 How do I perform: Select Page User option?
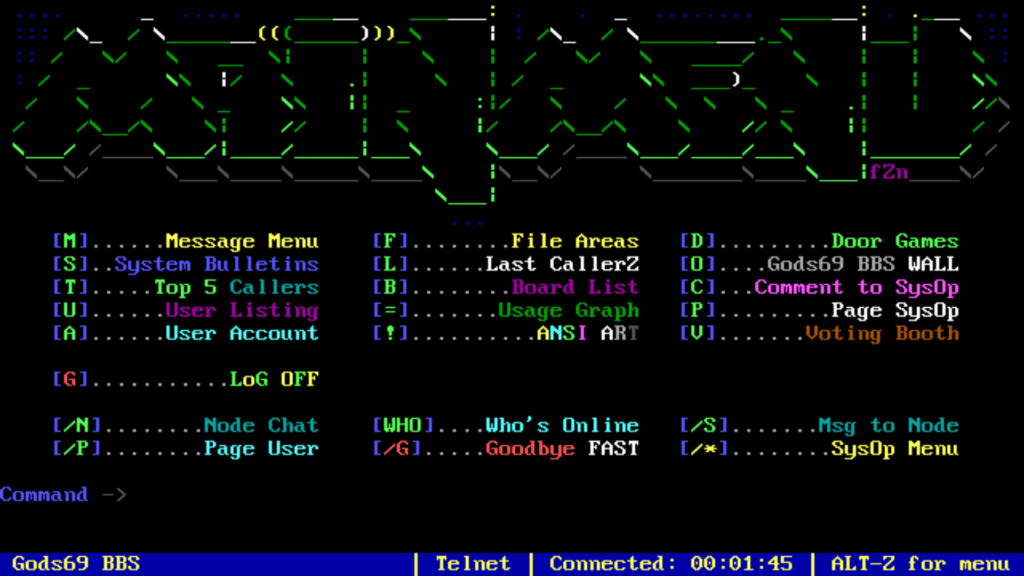260,448
